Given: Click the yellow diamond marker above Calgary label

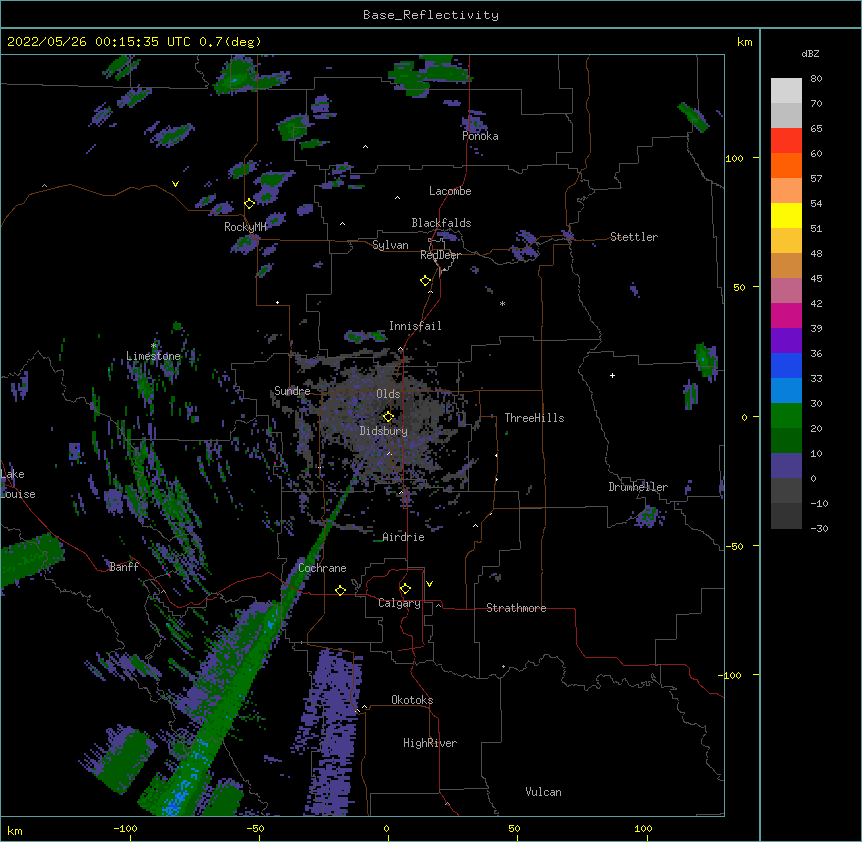Looking at the screenshot, I should coord(405,589).
